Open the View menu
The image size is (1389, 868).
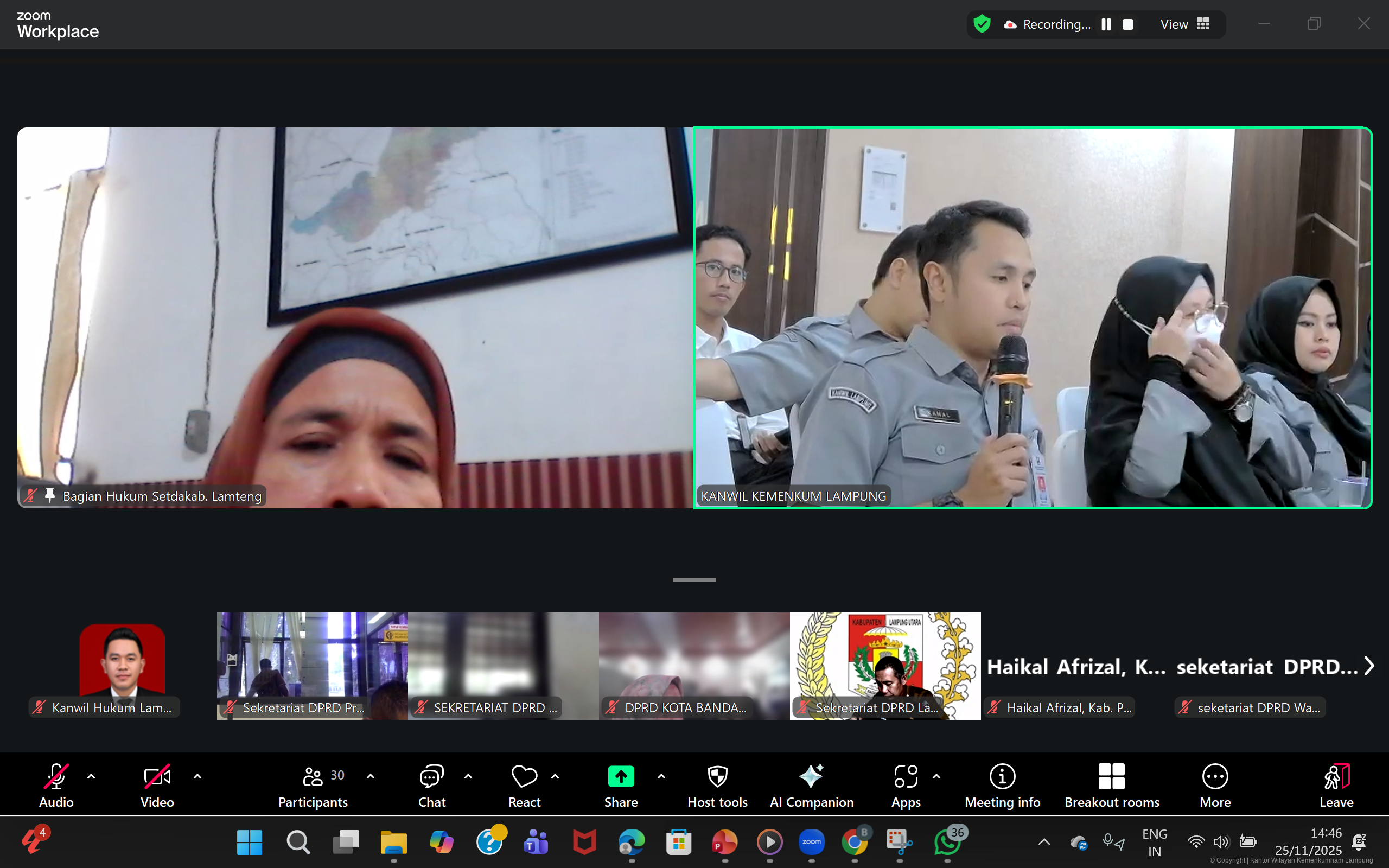1173,24
